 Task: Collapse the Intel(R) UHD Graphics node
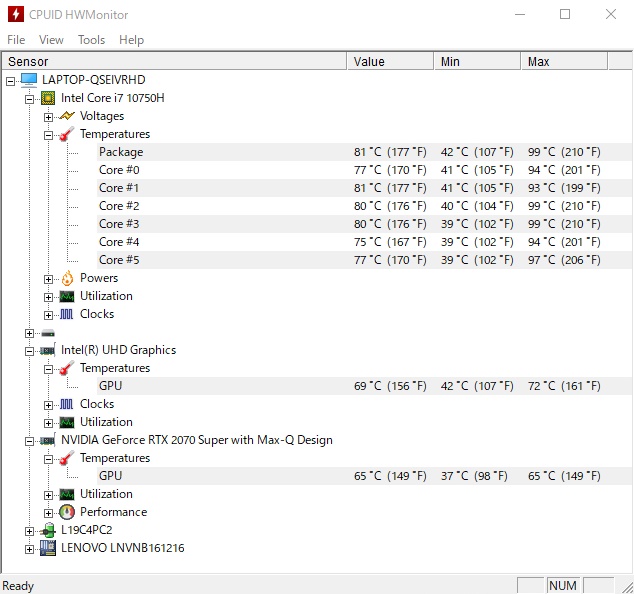click(x=30, y=351)
